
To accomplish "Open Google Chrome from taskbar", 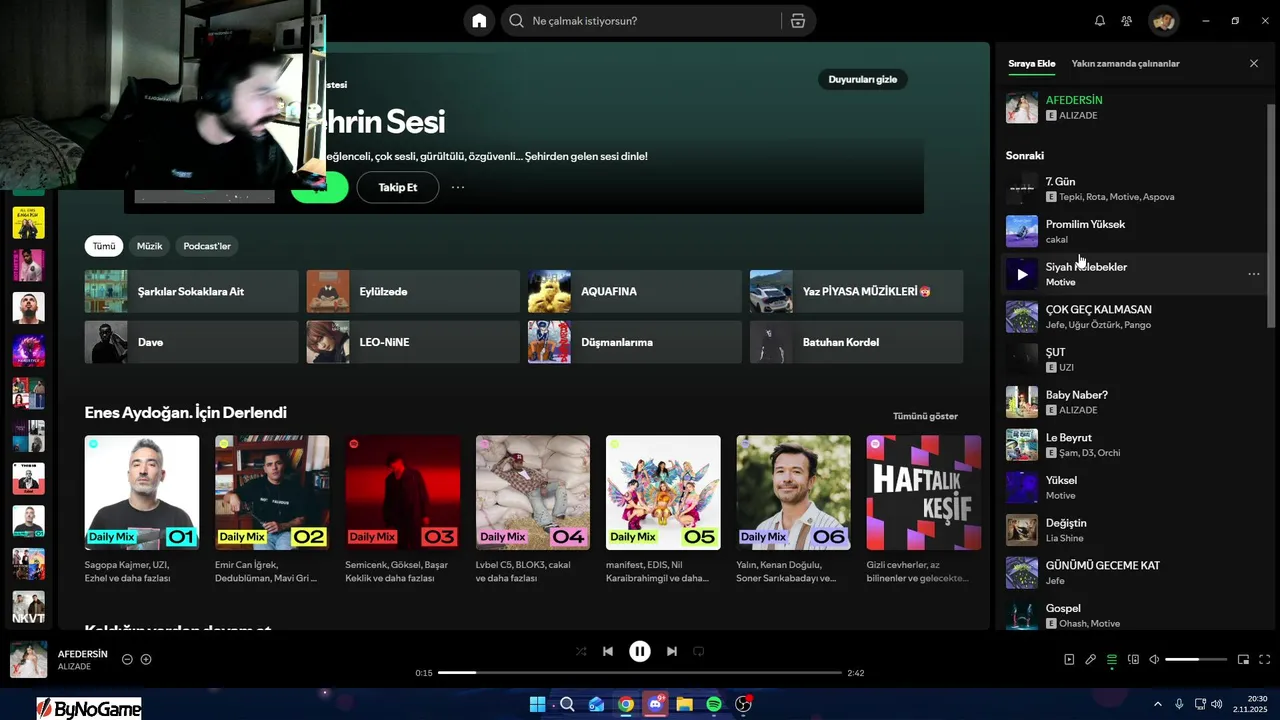I will [x=626, y=704].
